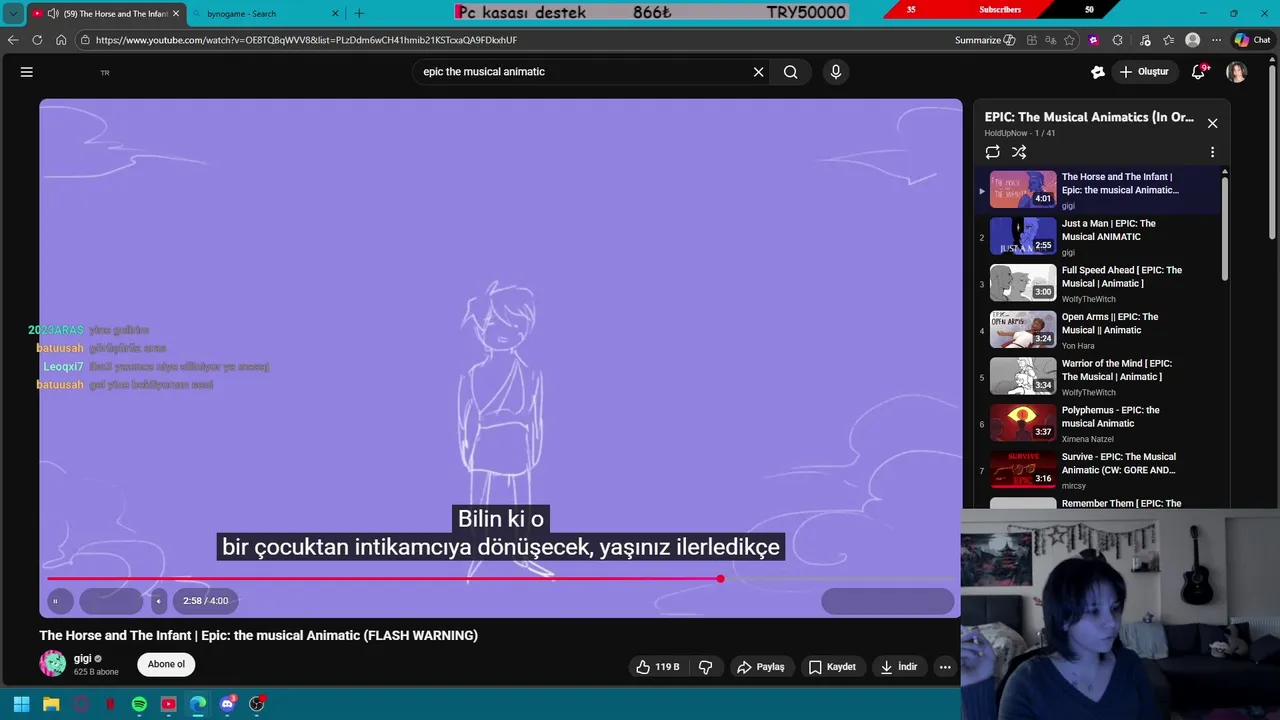Toggle playlist shuffle
The width and height of the screenshot is (1280, 720).
coord(1019,152)
